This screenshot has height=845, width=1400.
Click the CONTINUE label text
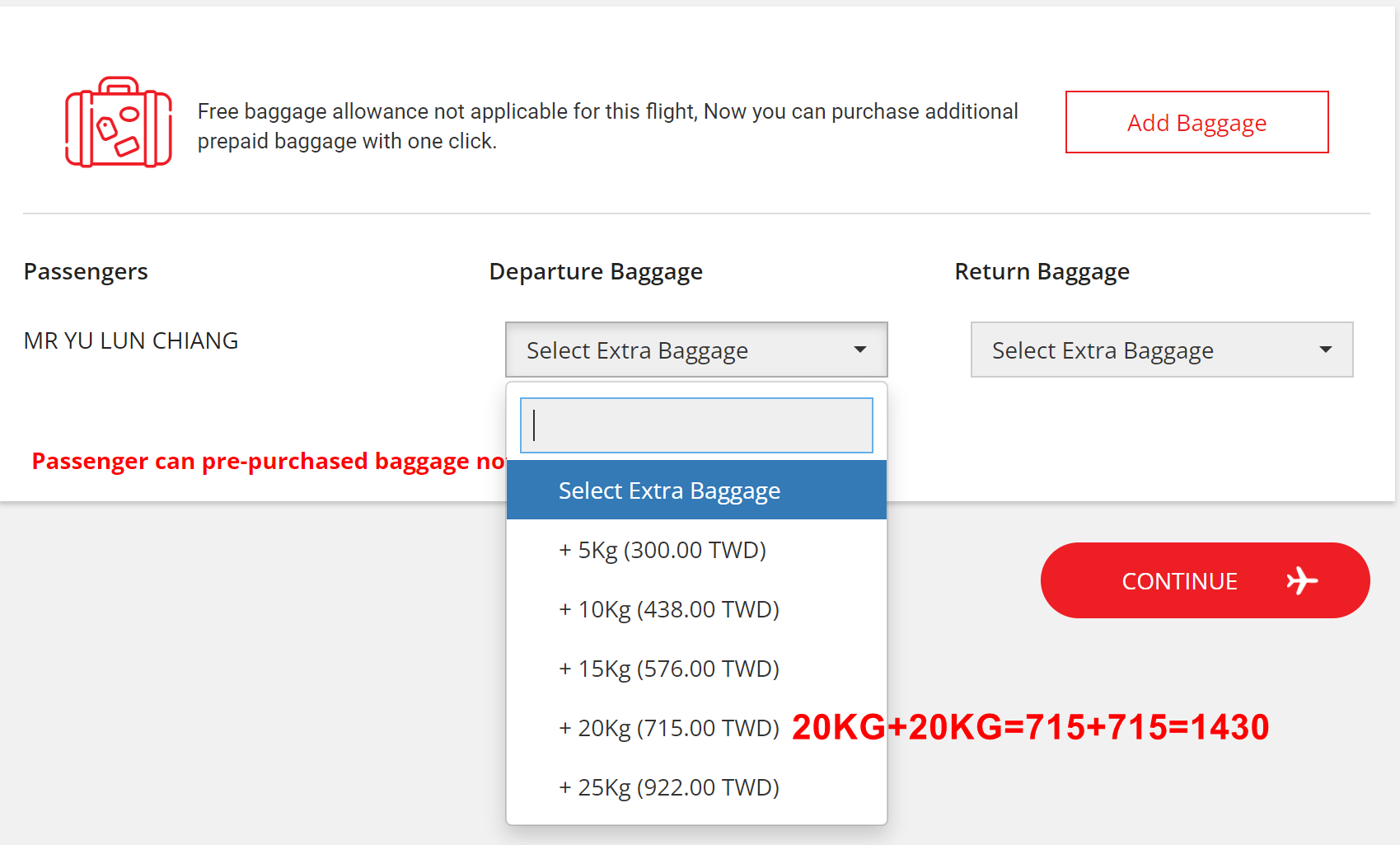pyautogui.click(x=1179, y=581)
